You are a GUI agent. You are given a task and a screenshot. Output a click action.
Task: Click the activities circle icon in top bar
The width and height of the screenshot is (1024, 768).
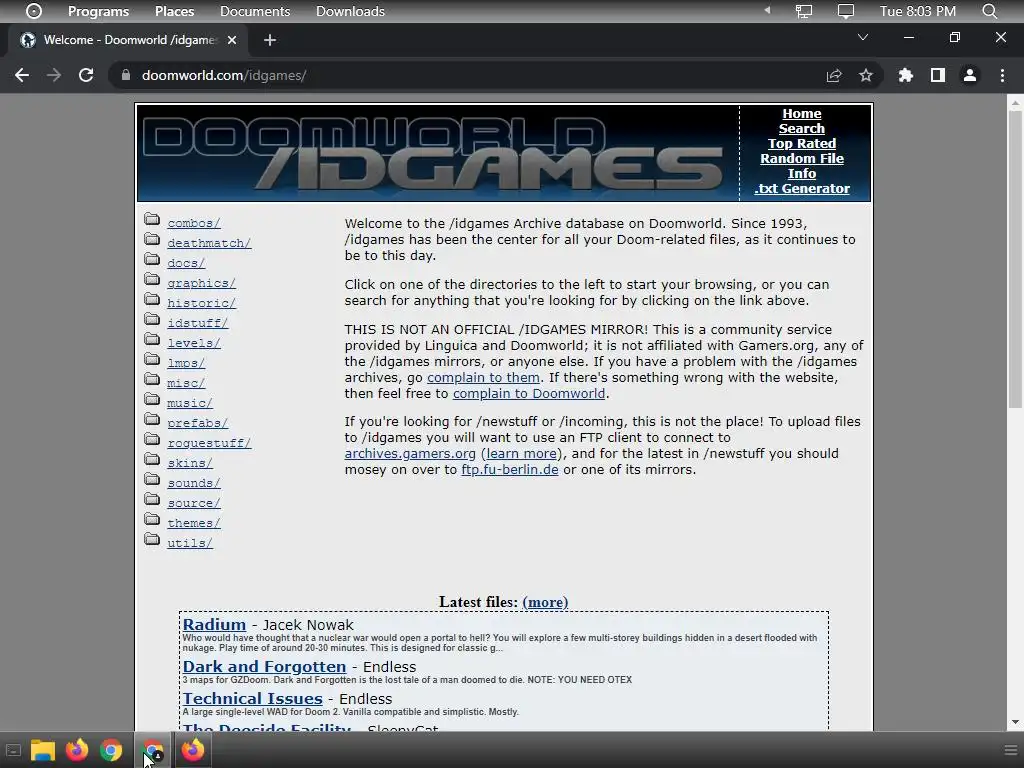click(34, 11)
